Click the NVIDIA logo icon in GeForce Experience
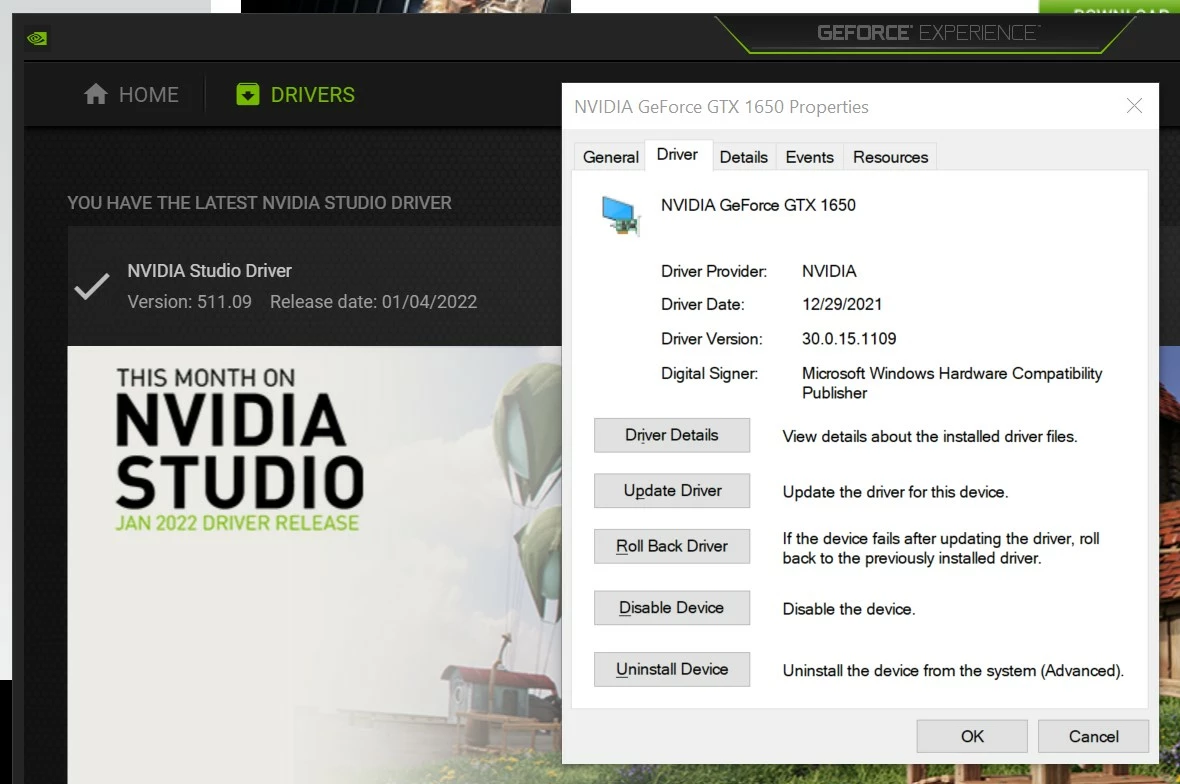 (37, 38)
